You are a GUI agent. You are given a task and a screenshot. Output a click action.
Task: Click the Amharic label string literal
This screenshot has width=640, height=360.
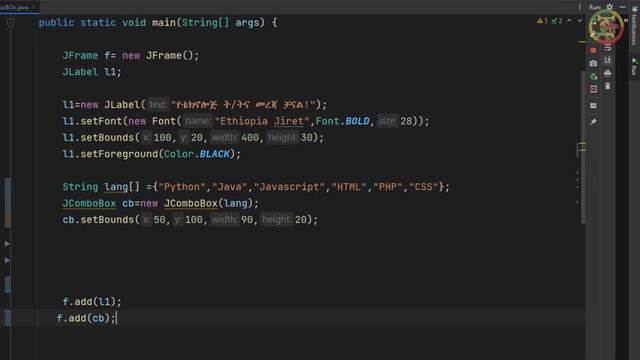click(243, 105)
